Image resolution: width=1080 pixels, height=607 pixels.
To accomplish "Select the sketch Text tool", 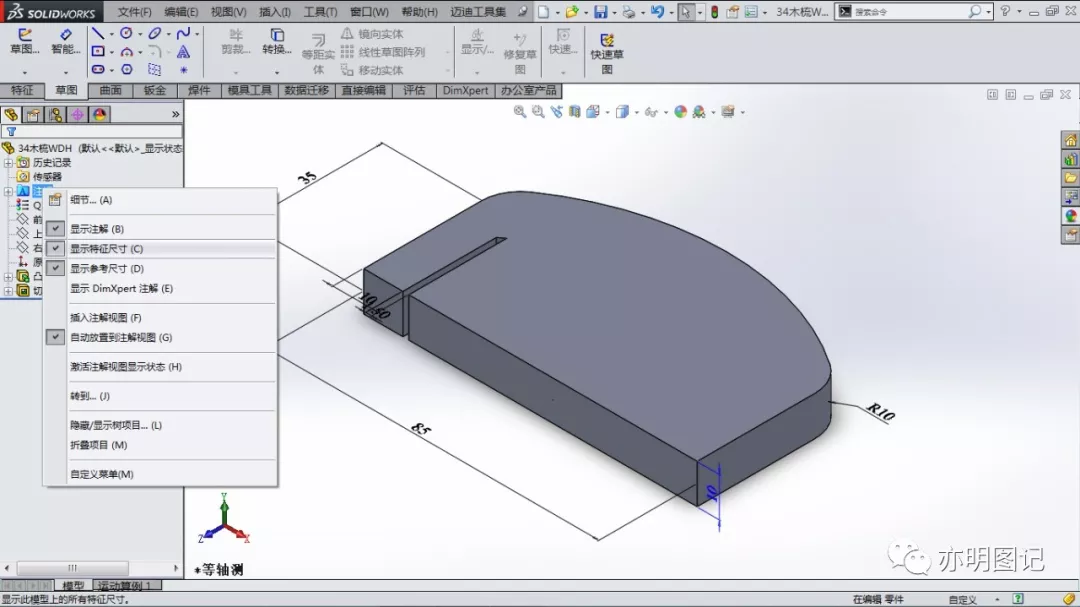I will (x=183, y=52).
